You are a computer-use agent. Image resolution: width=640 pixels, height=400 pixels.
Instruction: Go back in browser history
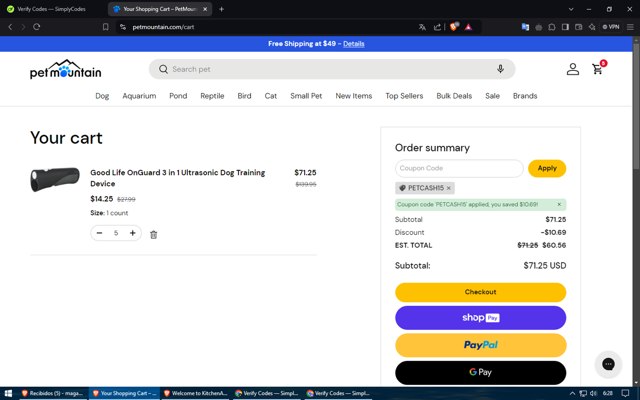(x=10, y=27)
